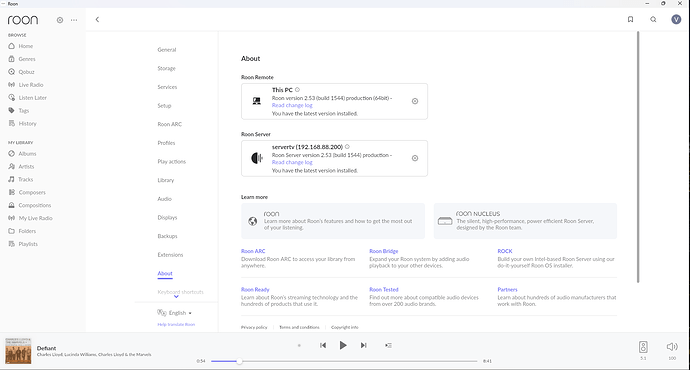Go back with the arrow
690x370 pixels.
[x=97, y=19]
